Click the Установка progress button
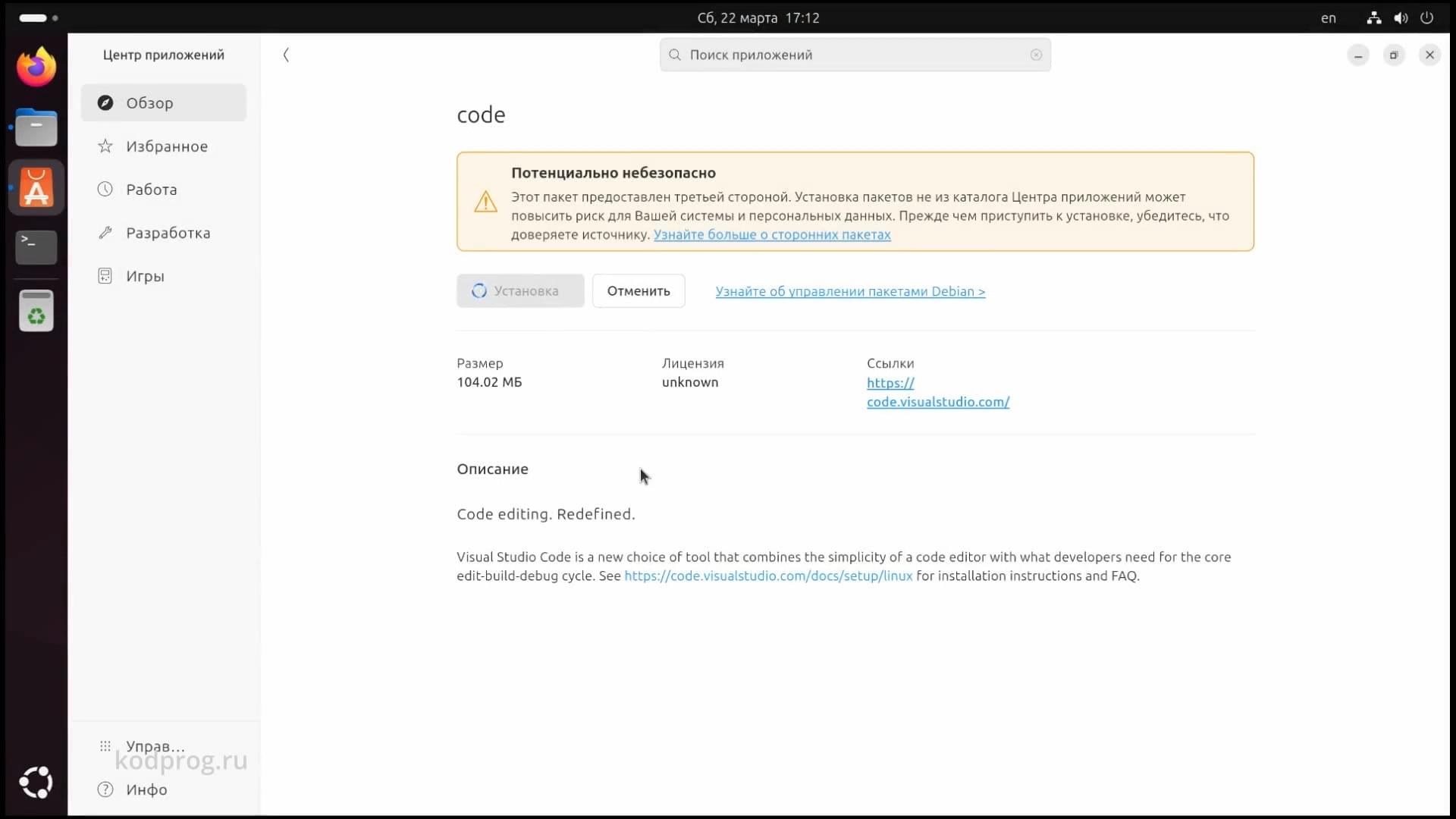The height and width of the screenshot is (819, 1456). coord(520,291)
